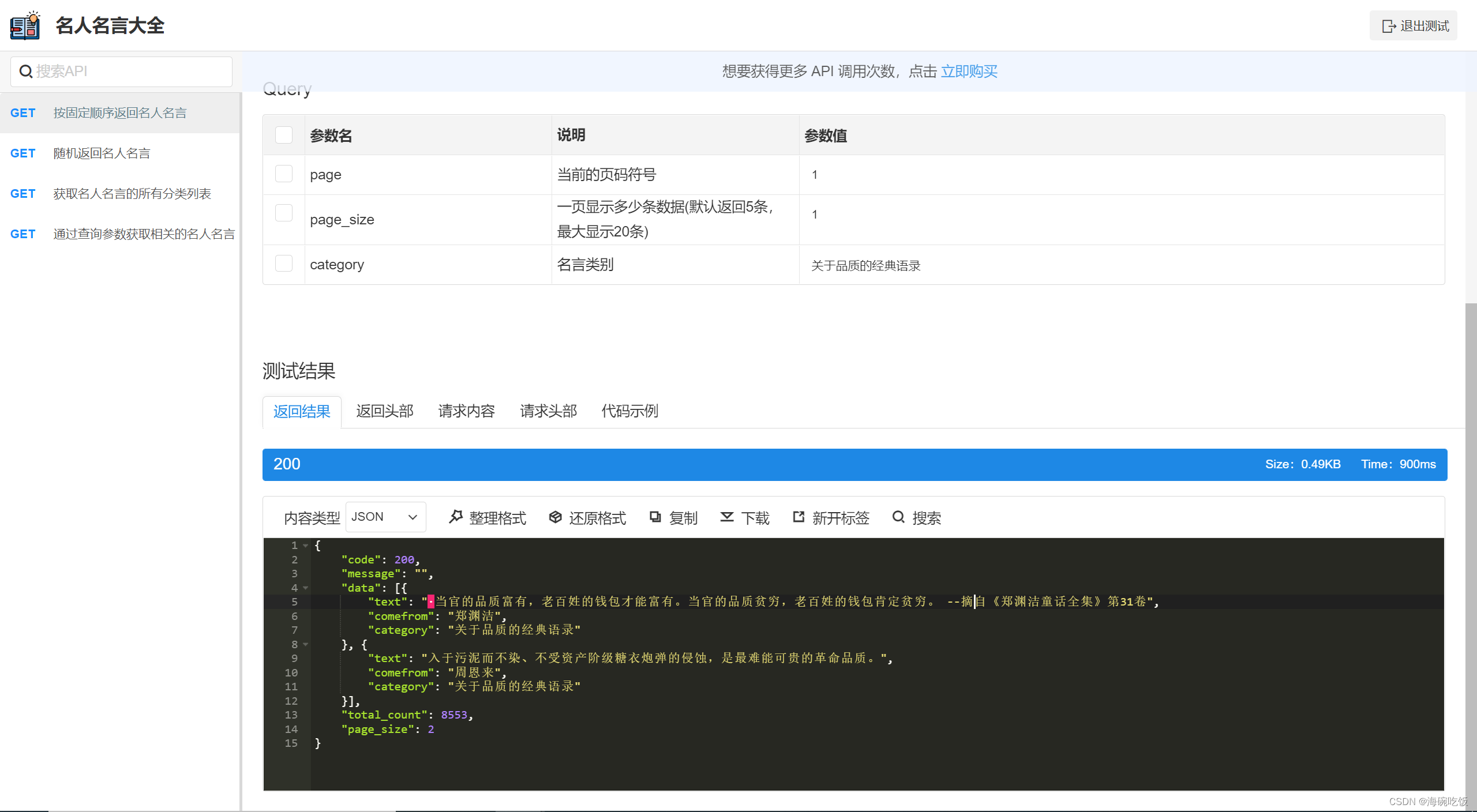Select the 获取名人名言的所有分类列表 API

[x=120, y=194]
